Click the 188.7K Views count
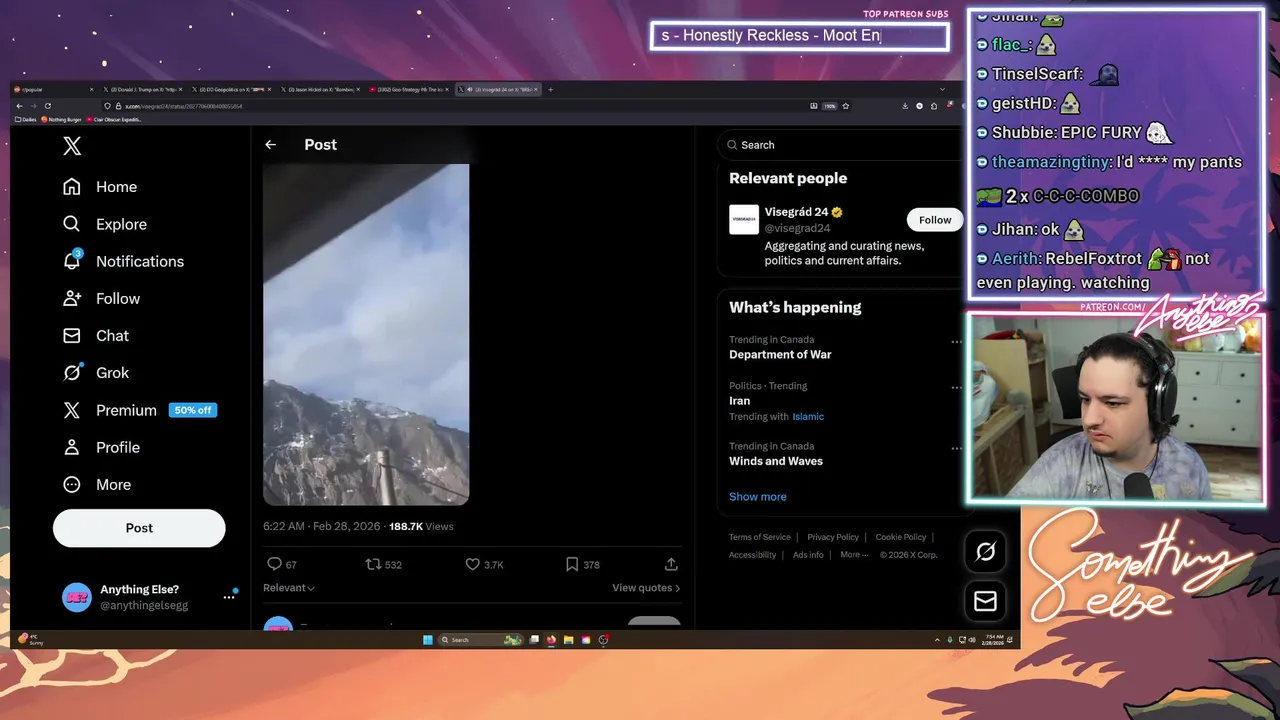Viewport: 1280px width, 720px height. point(421,526)
